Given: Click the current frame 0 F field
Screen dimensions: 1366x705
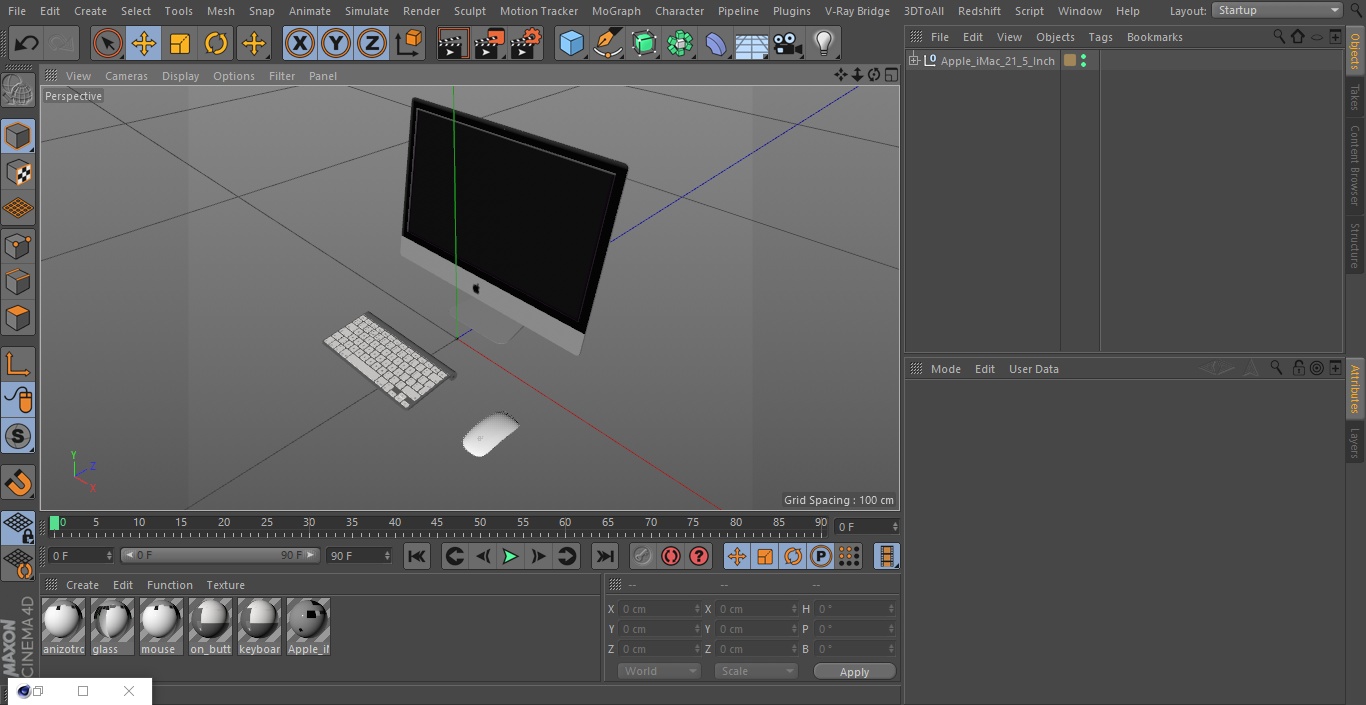Looking at the screenshot, I should 866,526.
